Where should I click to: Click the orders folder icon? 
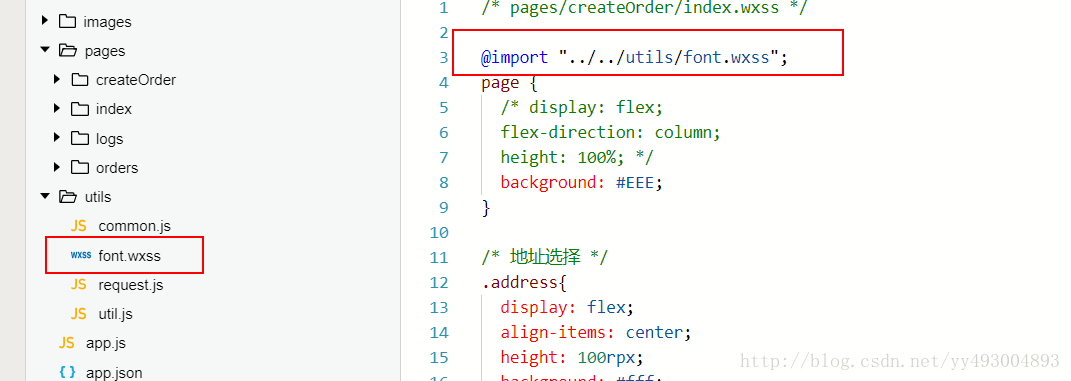[80, 167]
